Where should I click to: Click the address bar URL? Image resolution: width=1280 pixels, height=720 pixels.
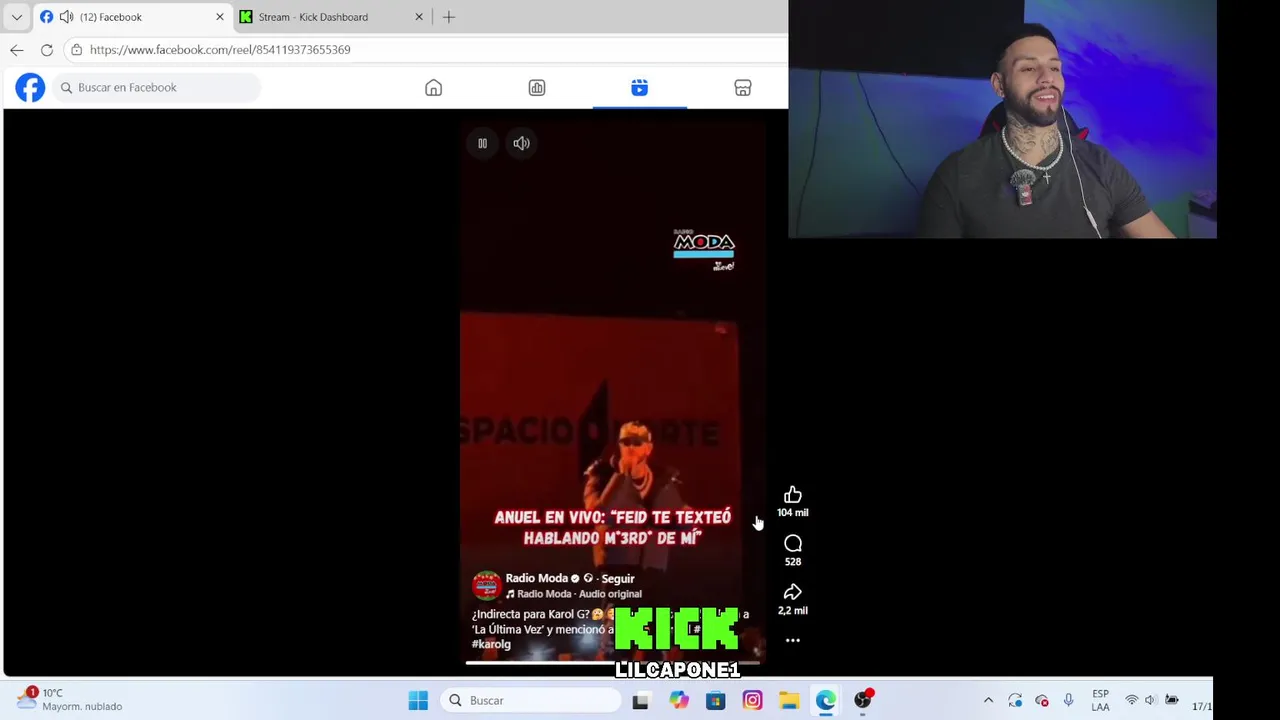point(220,49)
